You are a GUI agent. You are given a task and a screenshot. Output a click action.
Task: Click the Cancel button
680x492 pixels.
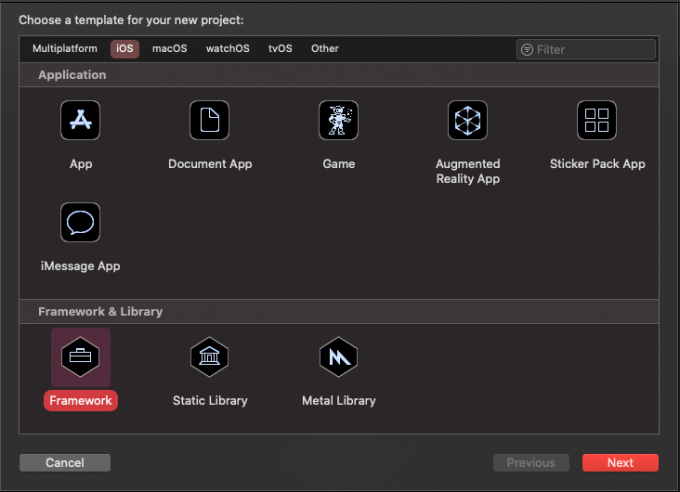(x=65, y=463)
